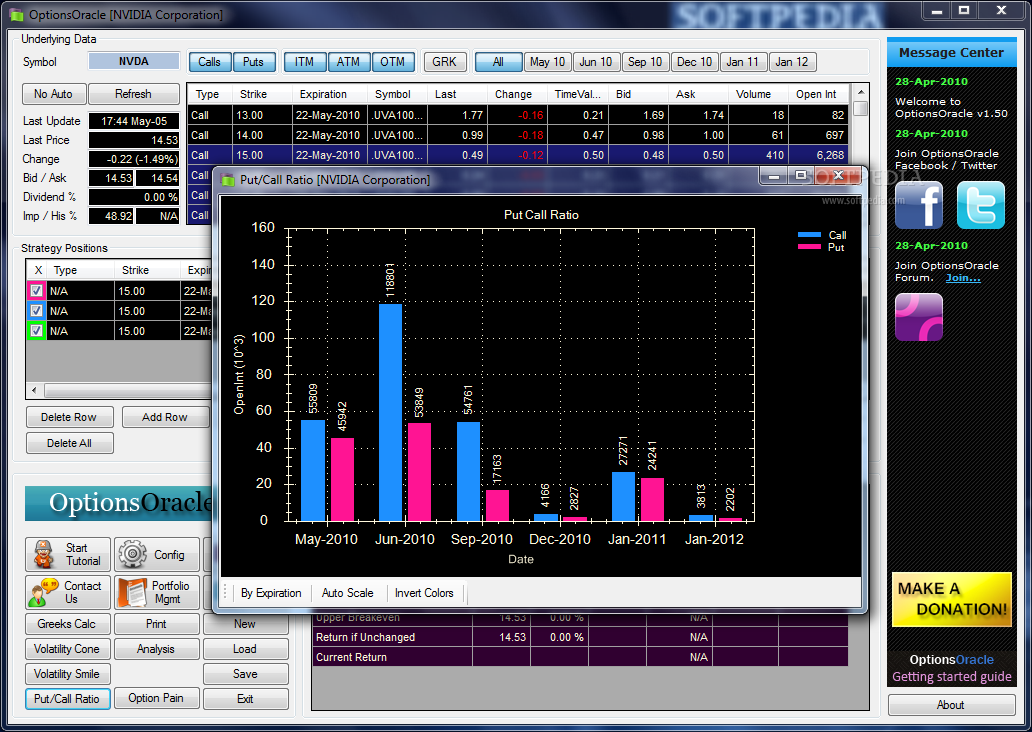Viewport: 1032px width, 732px height.
Task: Toggle the Puts filter button
Action: [x=253, y=62]
